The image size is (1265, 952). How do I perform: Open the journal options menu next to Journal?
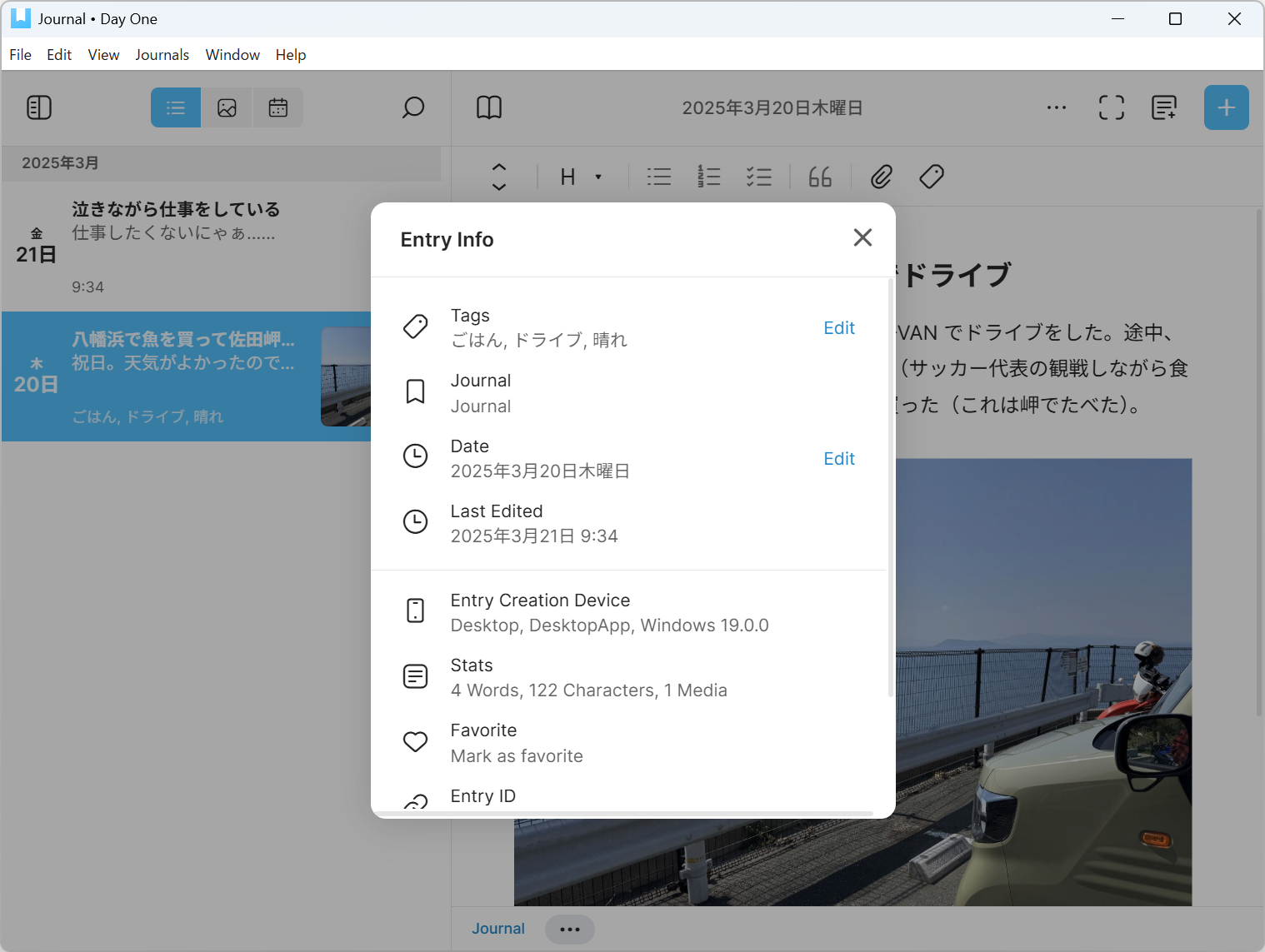(x=569, y=929)
